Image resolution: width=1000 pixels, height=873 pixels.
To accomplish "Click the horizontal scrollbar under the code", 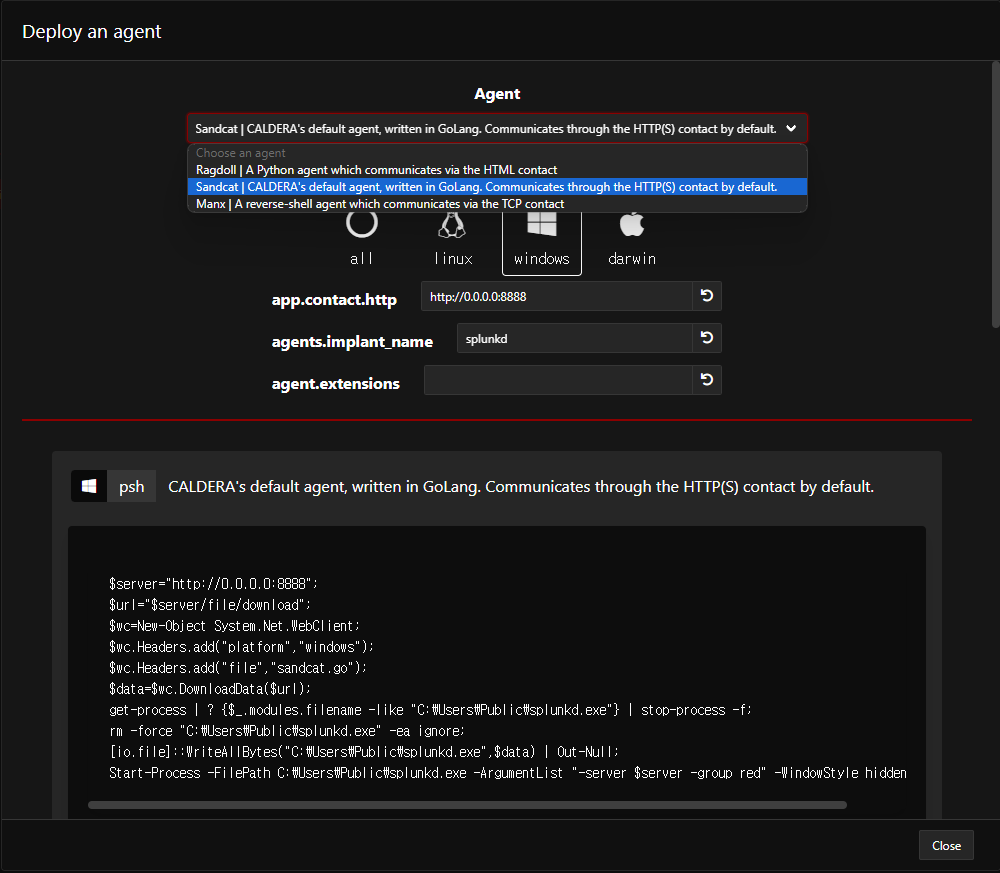I will [x=467, y=805].
